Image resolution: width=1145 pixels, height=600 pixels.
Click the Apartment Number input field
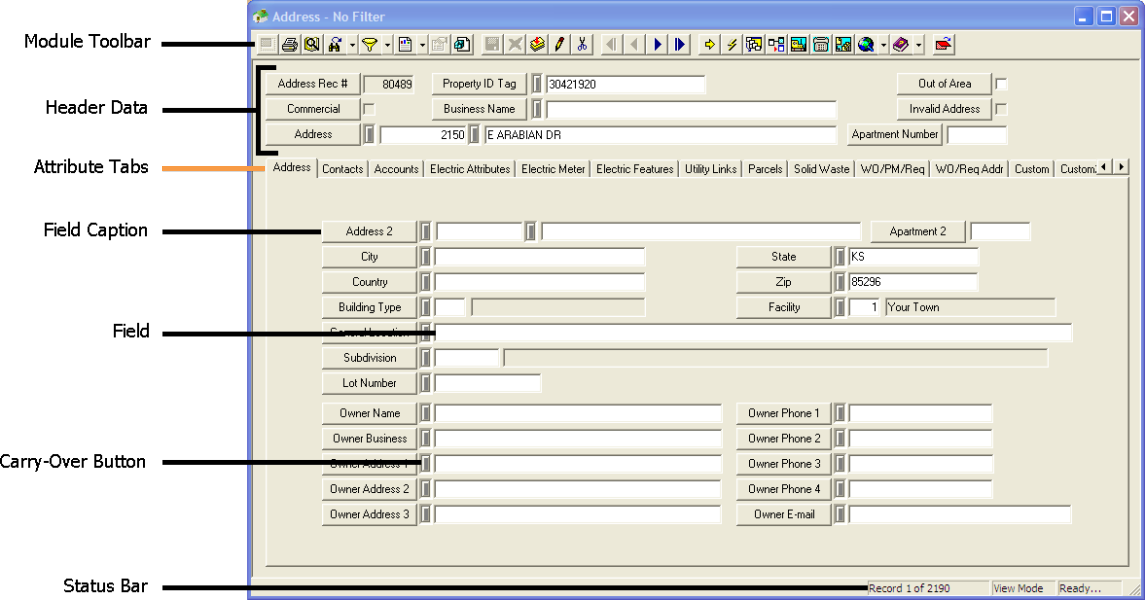[x=977, y=135]
